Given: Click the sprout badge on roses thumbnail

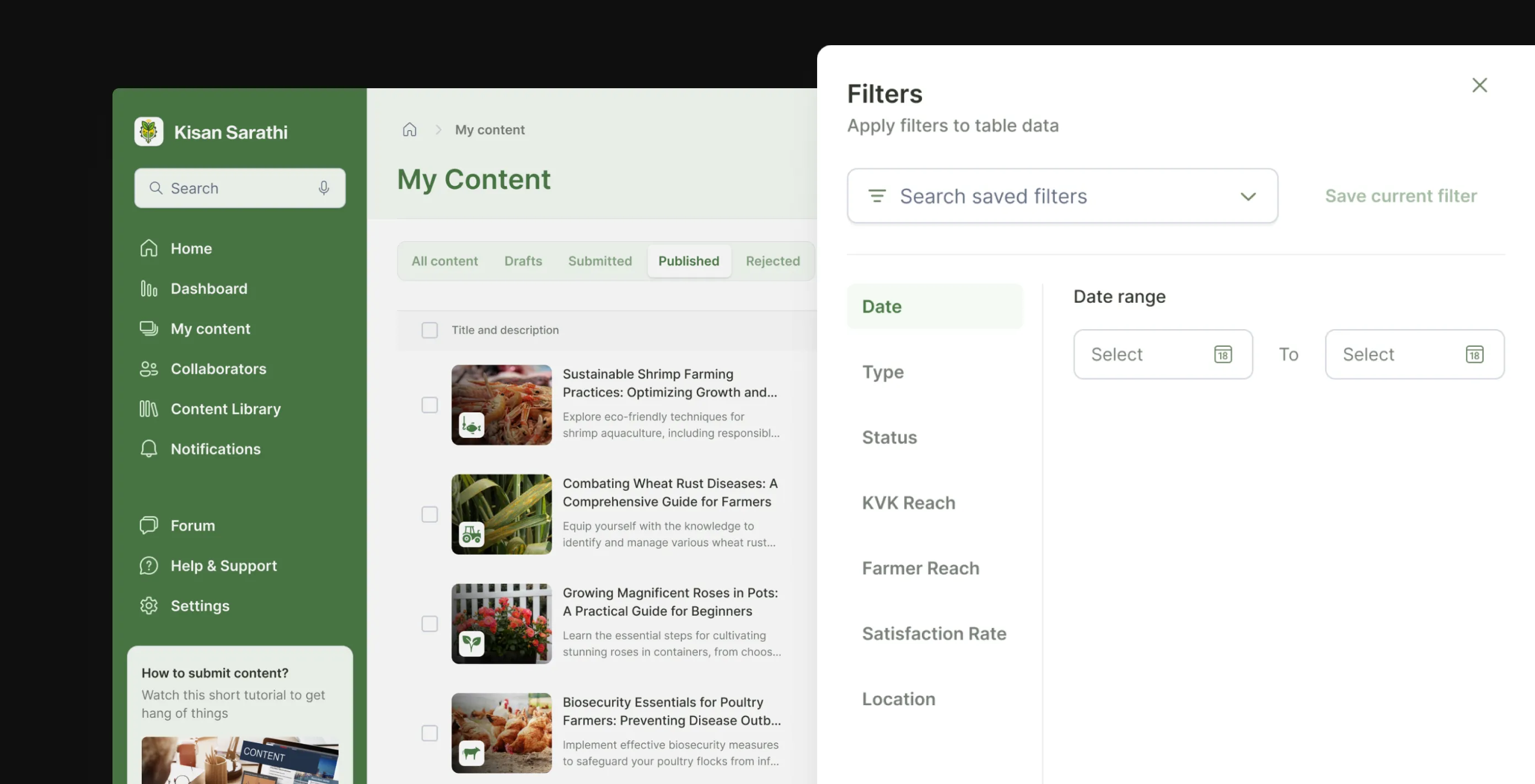Looking at the screenshot, I should [x=471, y=643].
